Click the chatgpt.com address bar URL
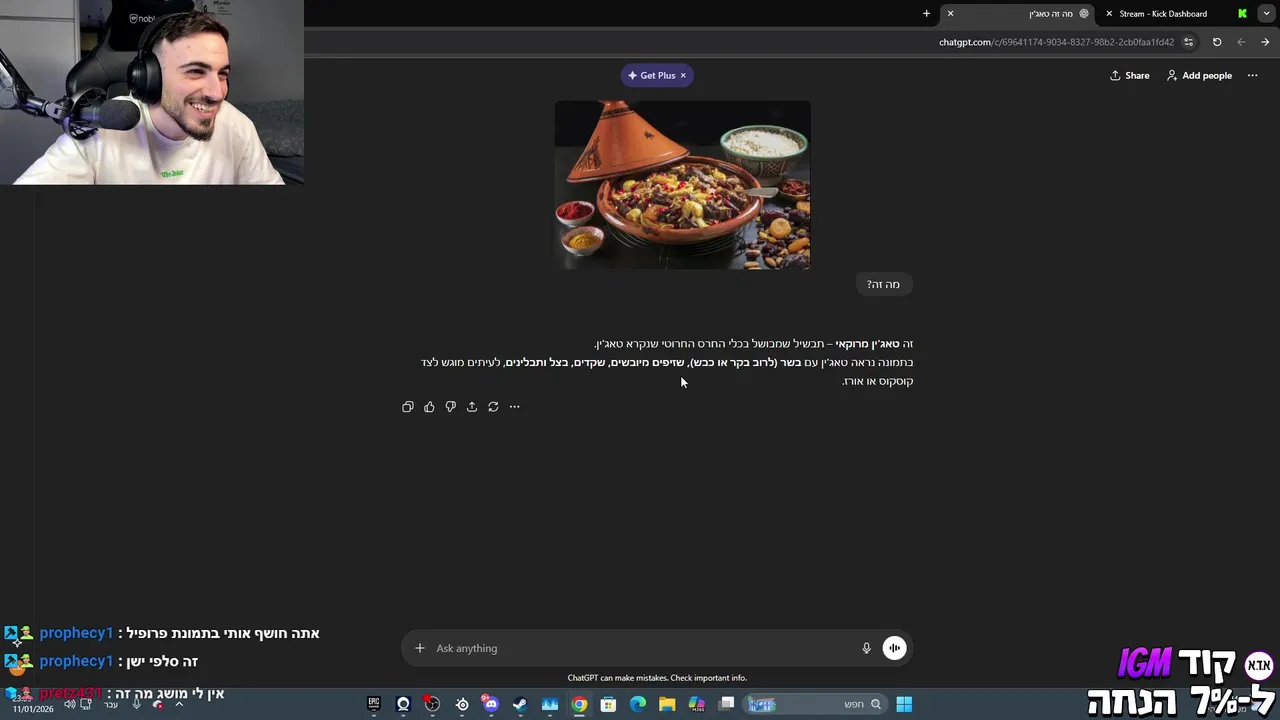Viewport: 1280px width, 720px height. 1056,42
